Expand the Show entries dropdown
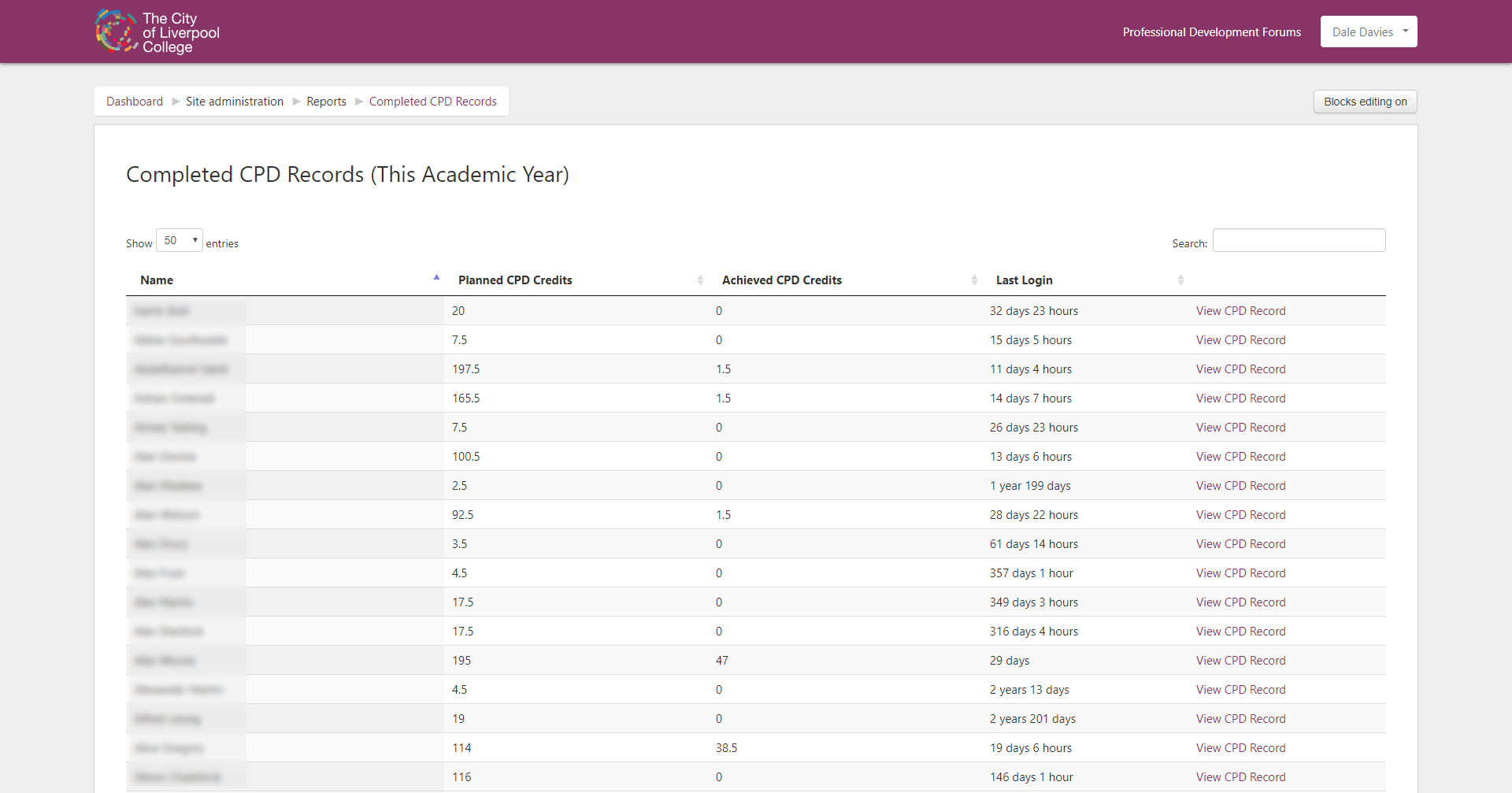The width and height of the screenshot is (1512, 793). 180,240
